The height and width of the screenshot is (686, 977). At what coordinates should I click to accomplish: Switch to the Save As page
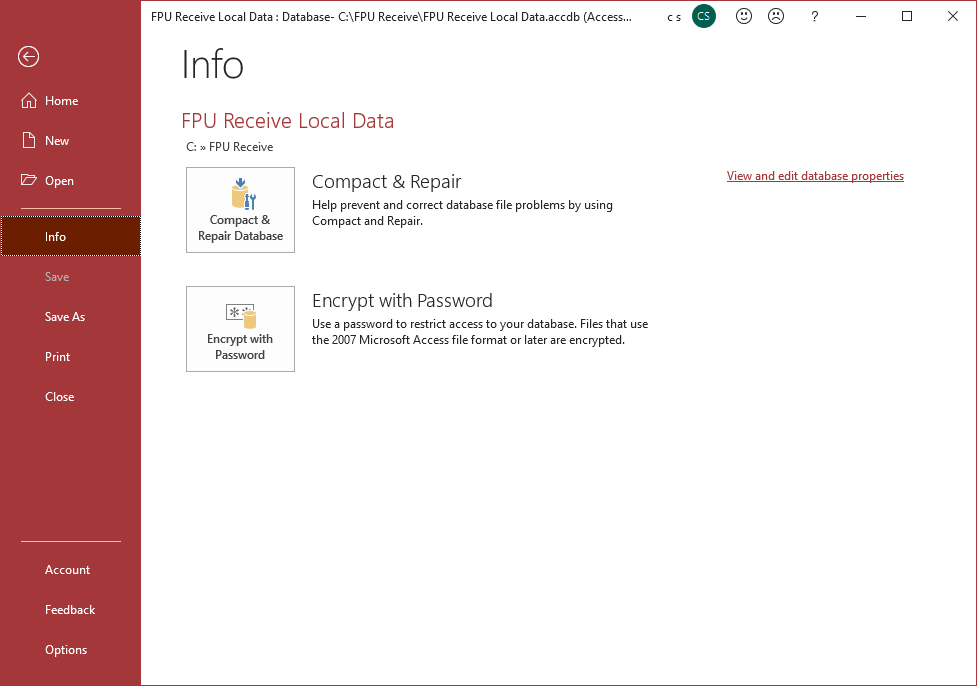65,317
